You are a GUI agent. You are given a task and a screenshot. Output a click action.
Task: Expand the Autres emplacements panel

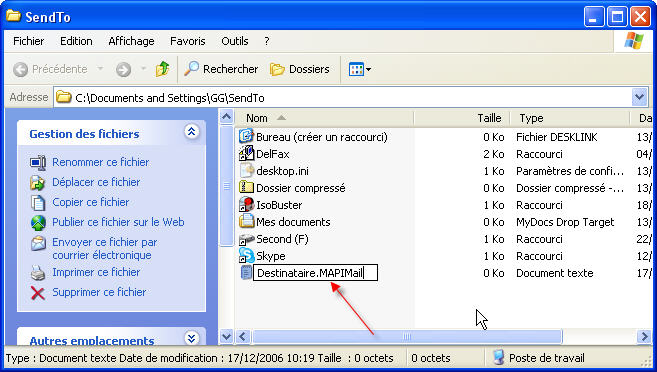[x=191, y=338]
